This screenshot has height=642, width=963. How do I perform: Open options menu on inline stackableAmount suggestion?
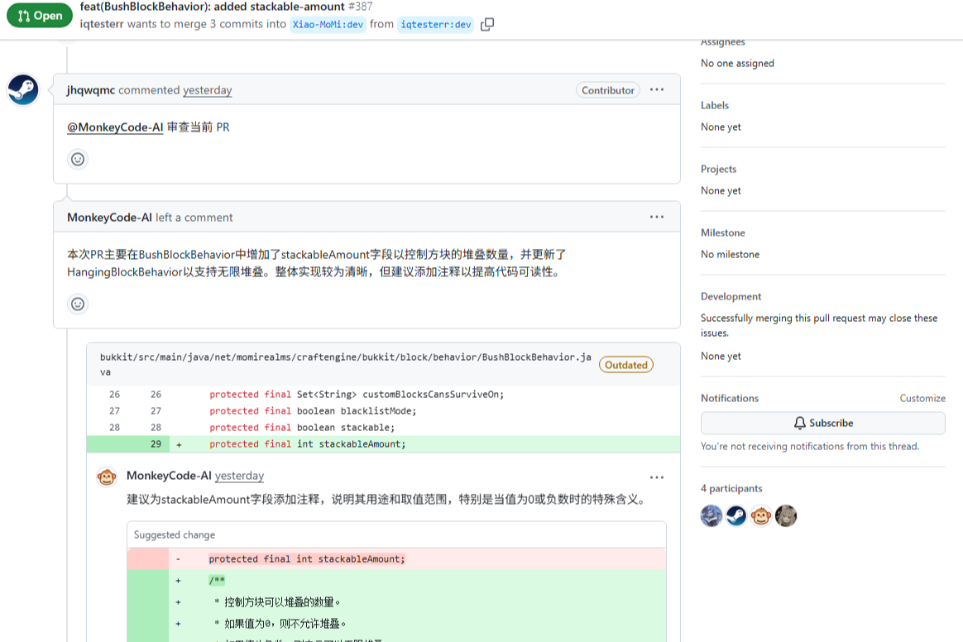click(657, 477)
